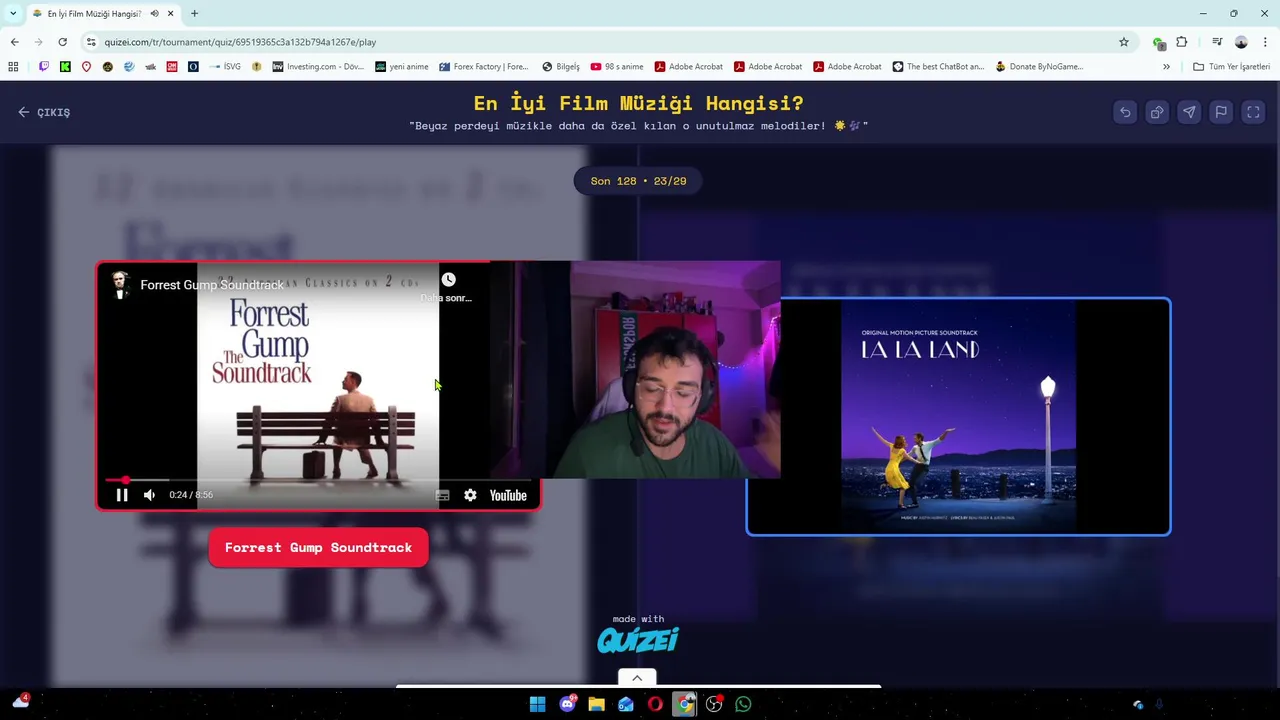This screenshot has width=1280, height=720.
Task: Click the Quizei logo
Action: point(638,640)
